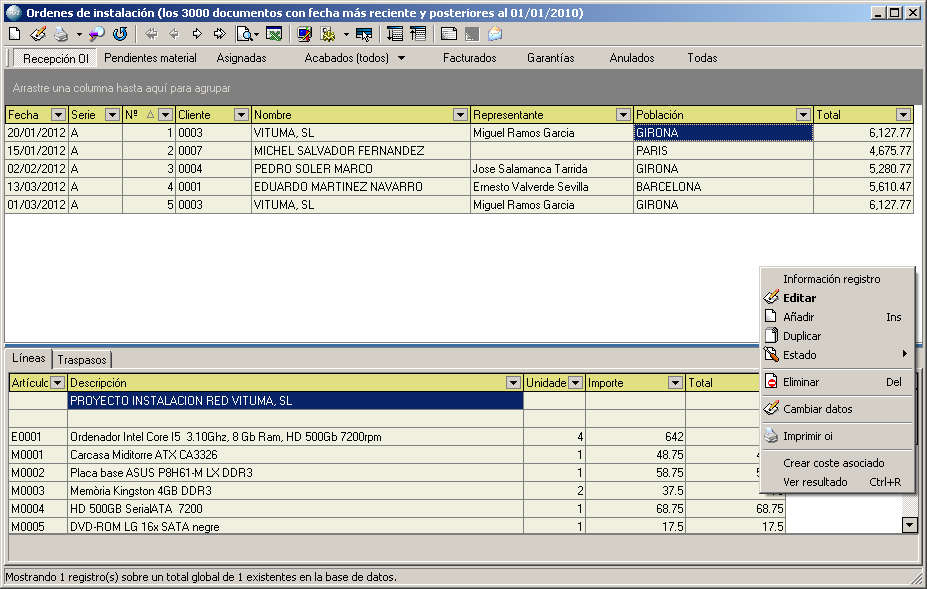Open the Representante column filter dropdown
Viewport: 927px width, 589px height.
click(623, 115)
